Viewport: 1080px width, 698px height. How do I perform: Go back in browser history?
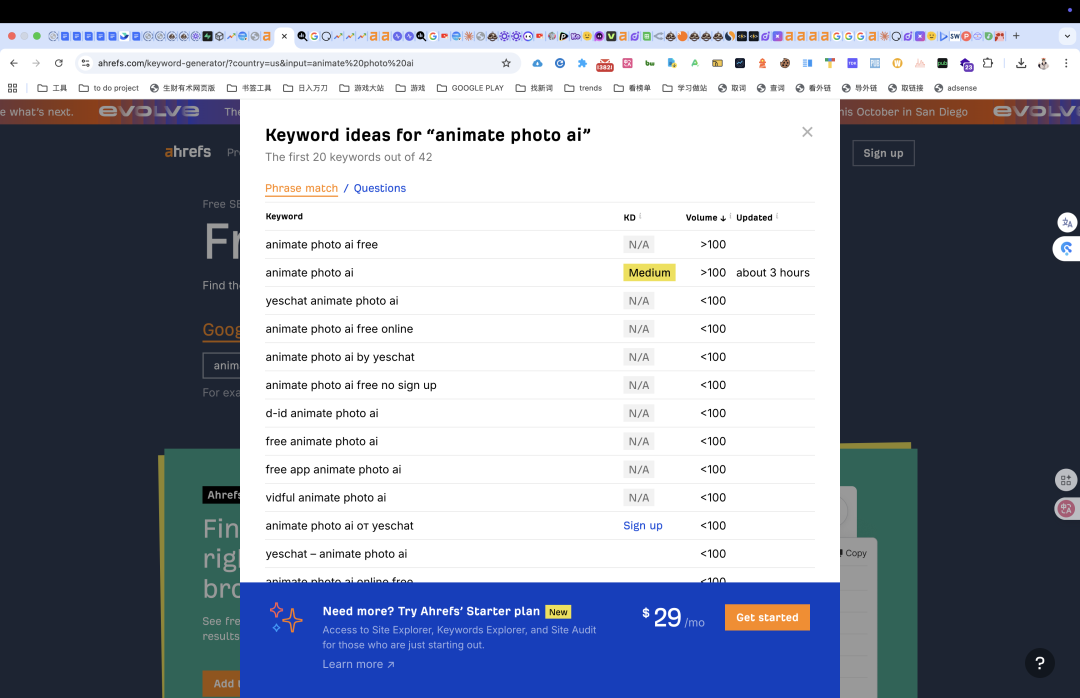pyautogui.click(x=14, y=63)
